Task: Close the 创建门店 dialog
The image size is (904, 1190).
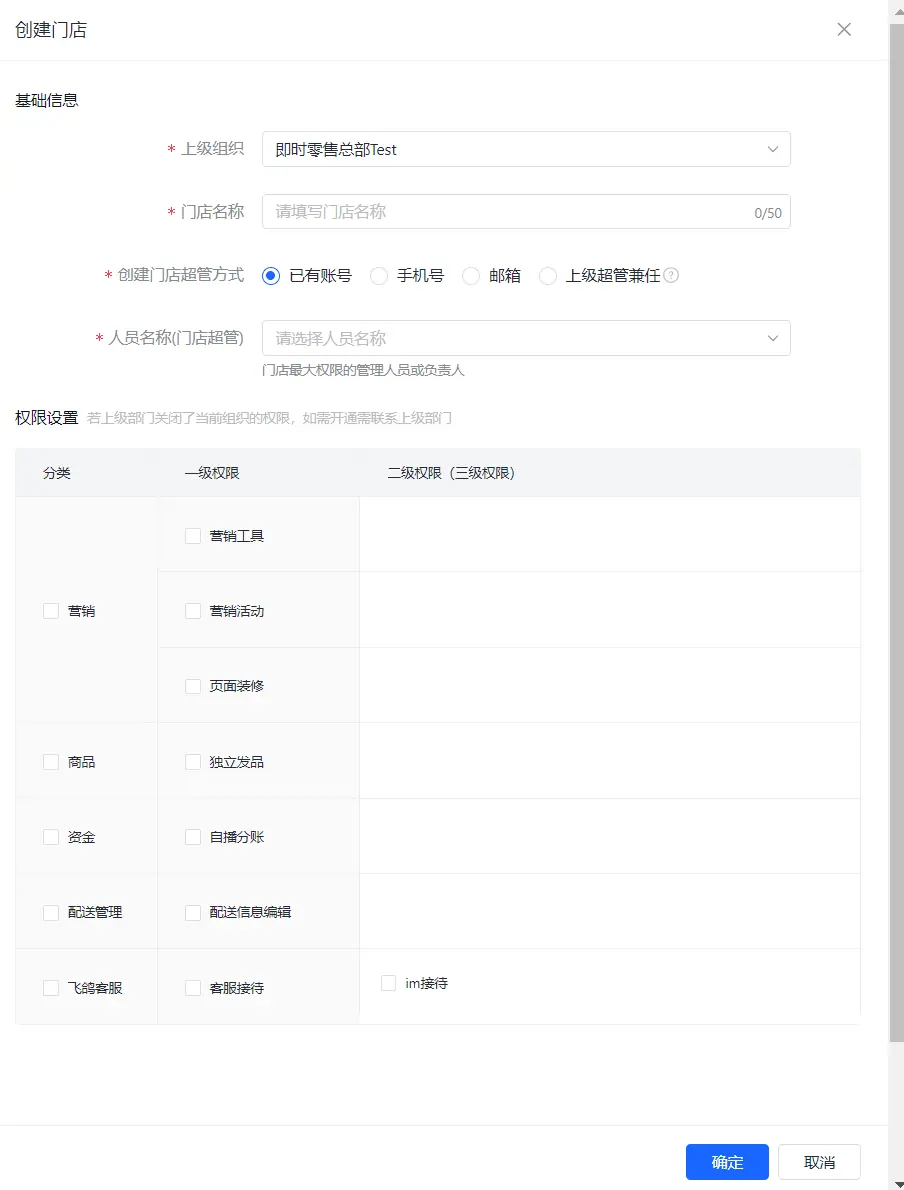Action: click(x=844, y=30)
